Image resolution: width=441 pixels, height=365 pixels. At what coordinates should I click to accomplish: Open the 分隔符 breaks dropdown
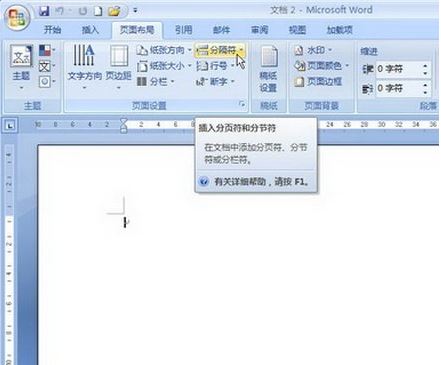(x=220, y=50)
